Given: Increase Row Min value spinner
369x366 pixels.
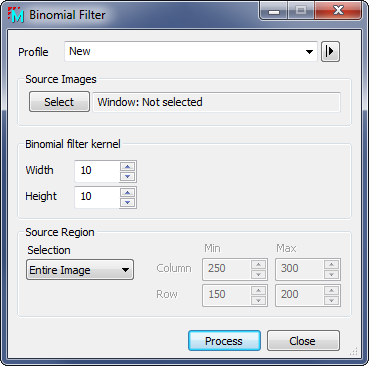Looking at the screenshot, I should (x=258, y=291).
